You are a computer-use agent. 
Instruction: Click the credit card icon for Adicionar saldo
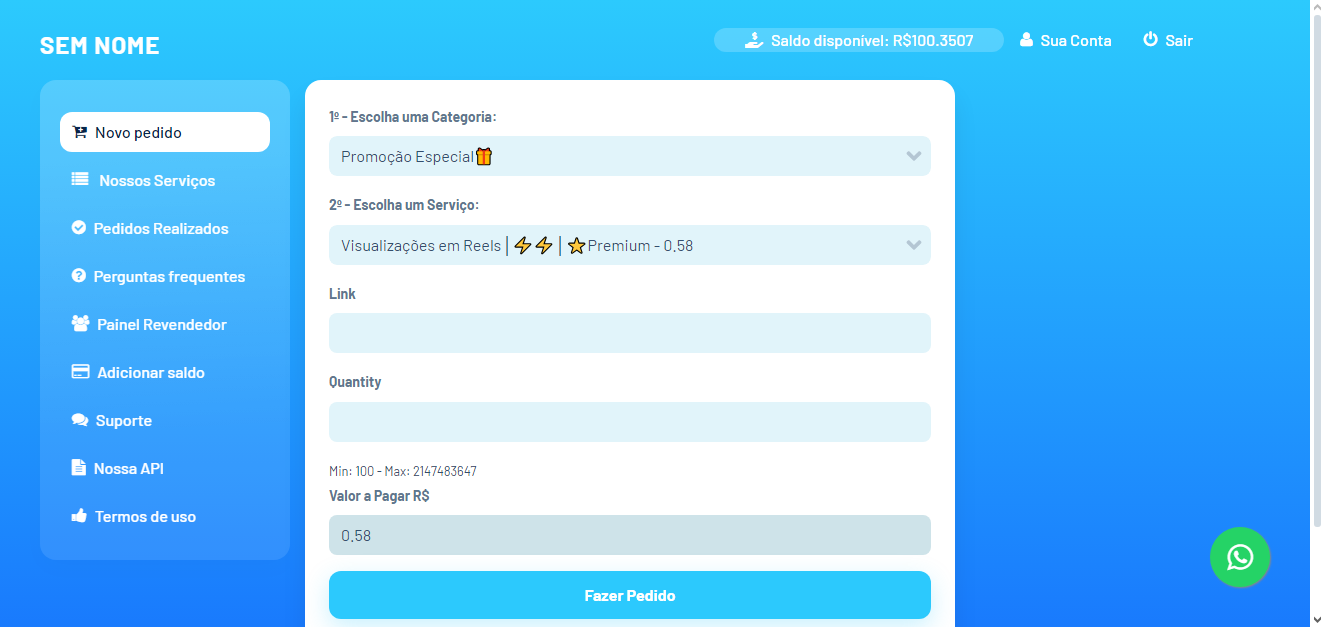[80, 372]
